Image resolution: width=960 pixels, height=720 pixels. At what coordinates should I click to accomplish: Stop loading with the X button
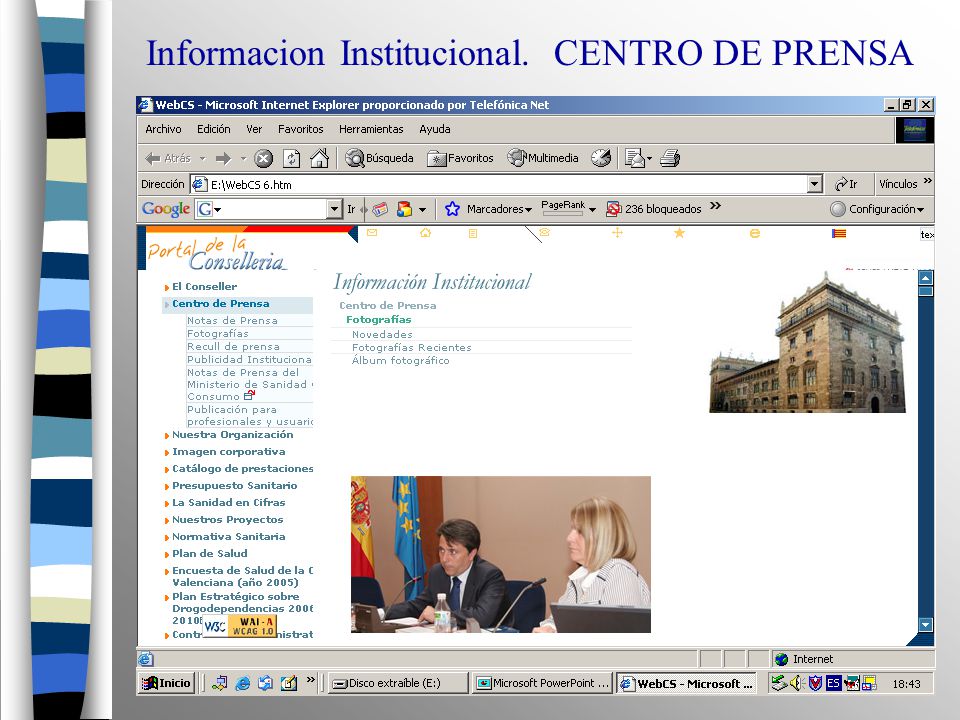coord(263,159)
